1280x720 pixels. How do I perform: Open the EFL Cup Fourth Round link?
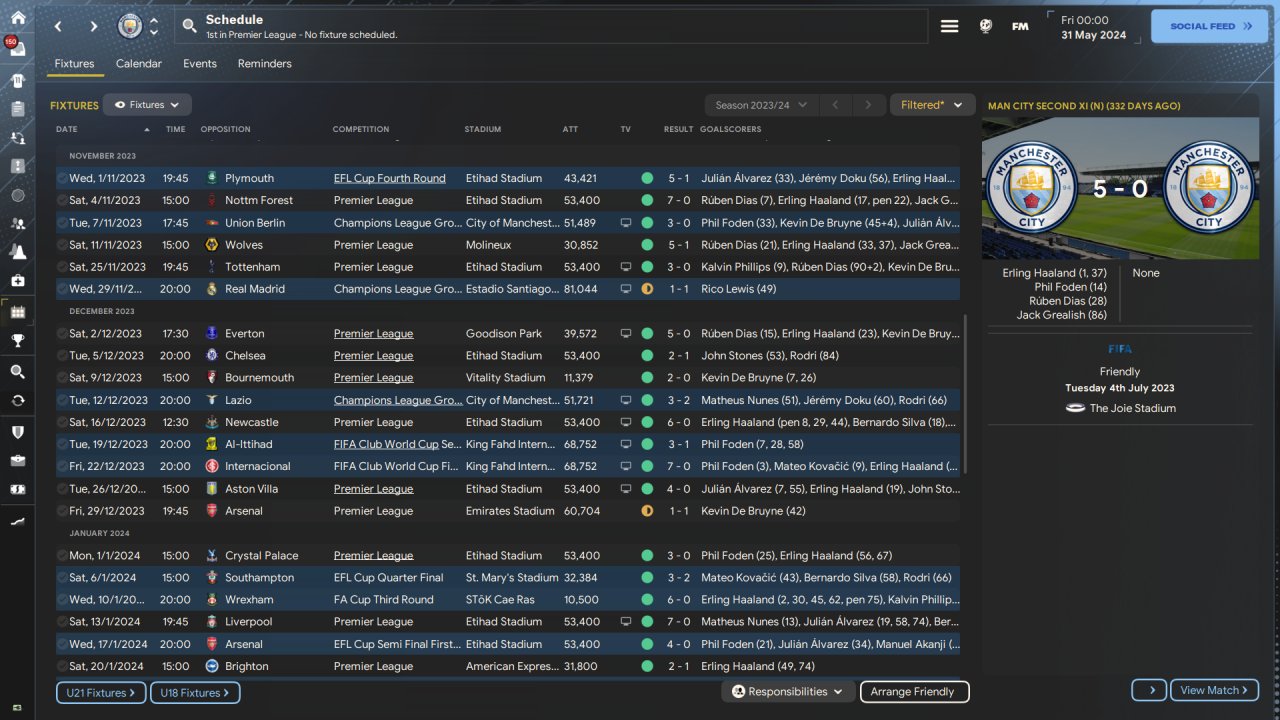(x=390, y=178)
